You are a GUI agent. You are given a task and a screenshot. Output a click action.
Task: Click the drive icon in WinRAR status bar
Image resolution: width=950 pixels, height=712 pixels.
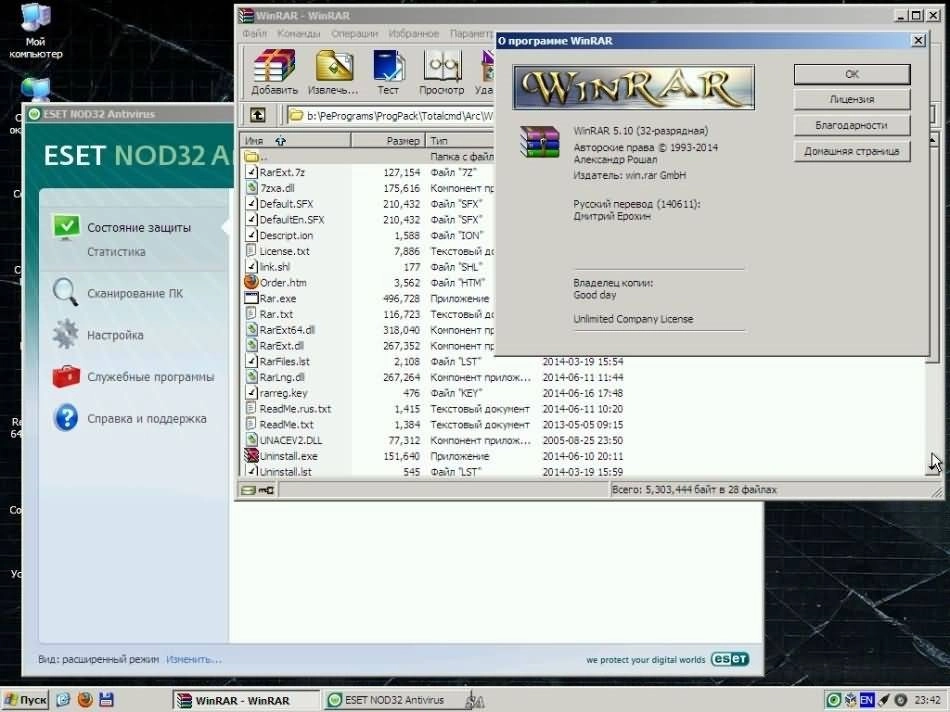248,490
